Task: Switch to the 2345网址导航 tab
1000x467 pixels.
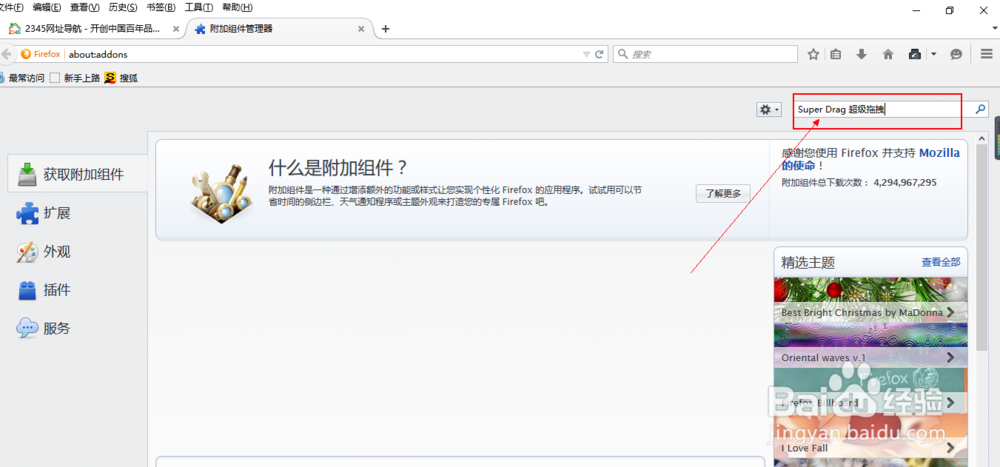Action: point(92,29)
